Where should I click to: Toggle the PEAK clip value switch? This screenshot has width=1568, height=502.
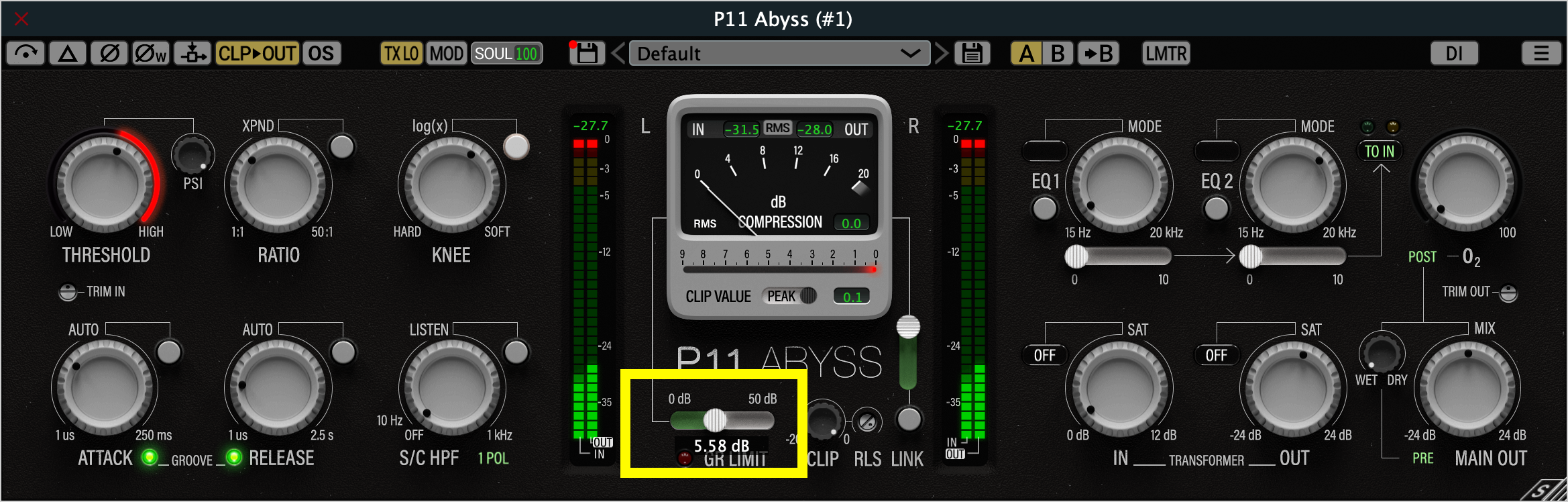791,296
